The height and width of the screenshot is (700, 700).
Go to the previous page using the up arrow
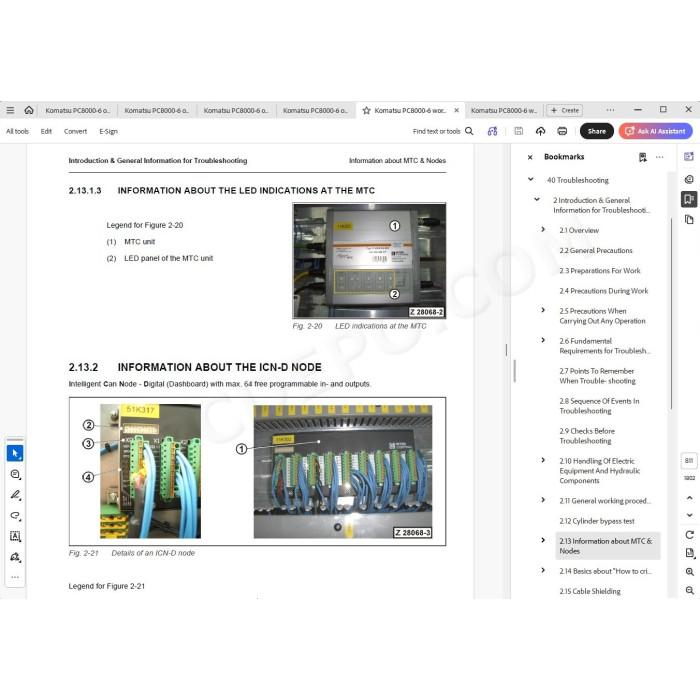[x=689, y=497]
